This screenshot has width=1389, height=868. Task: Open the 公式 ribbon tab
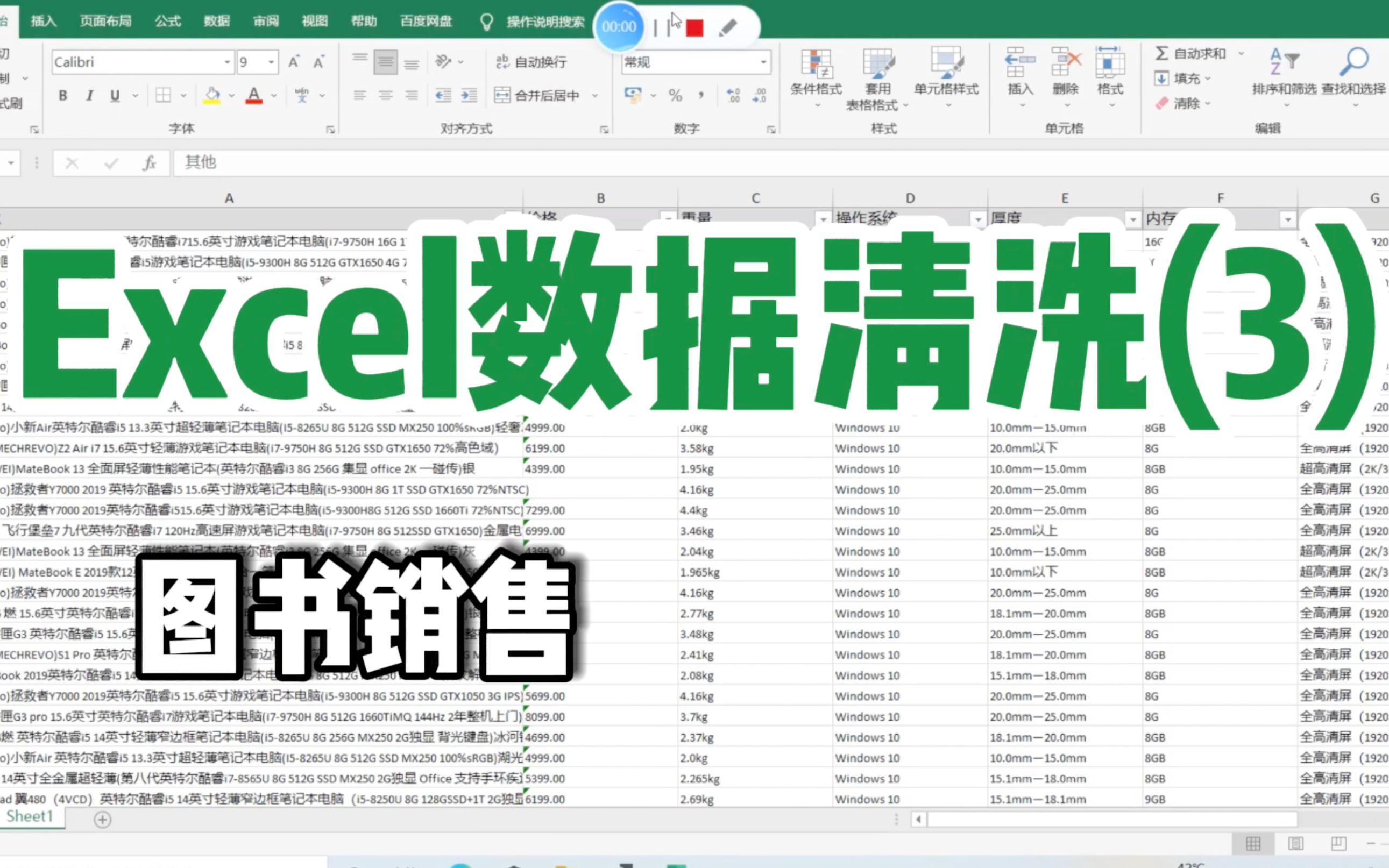[168, 21]
